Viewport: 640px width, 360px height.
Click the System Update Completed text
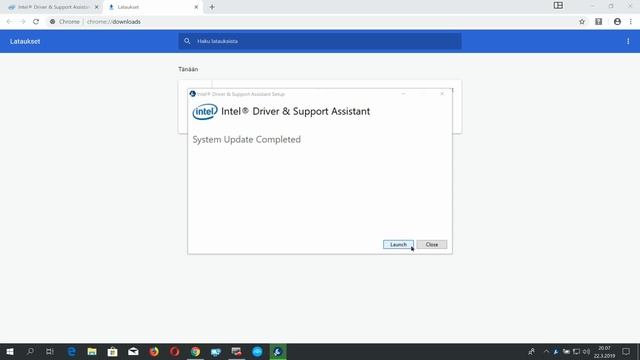coord(247,140)
